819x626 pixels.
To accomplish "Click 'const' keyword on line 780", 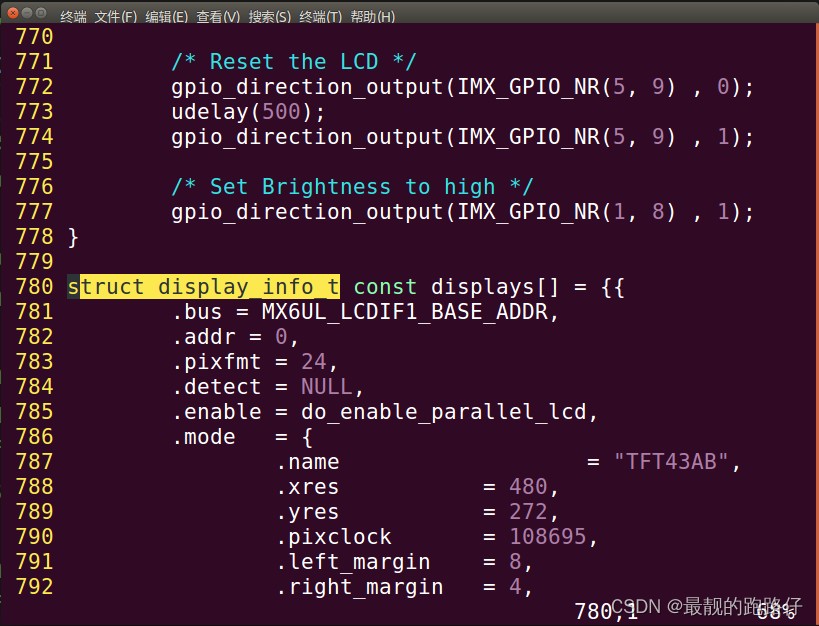I will (385, 287).
